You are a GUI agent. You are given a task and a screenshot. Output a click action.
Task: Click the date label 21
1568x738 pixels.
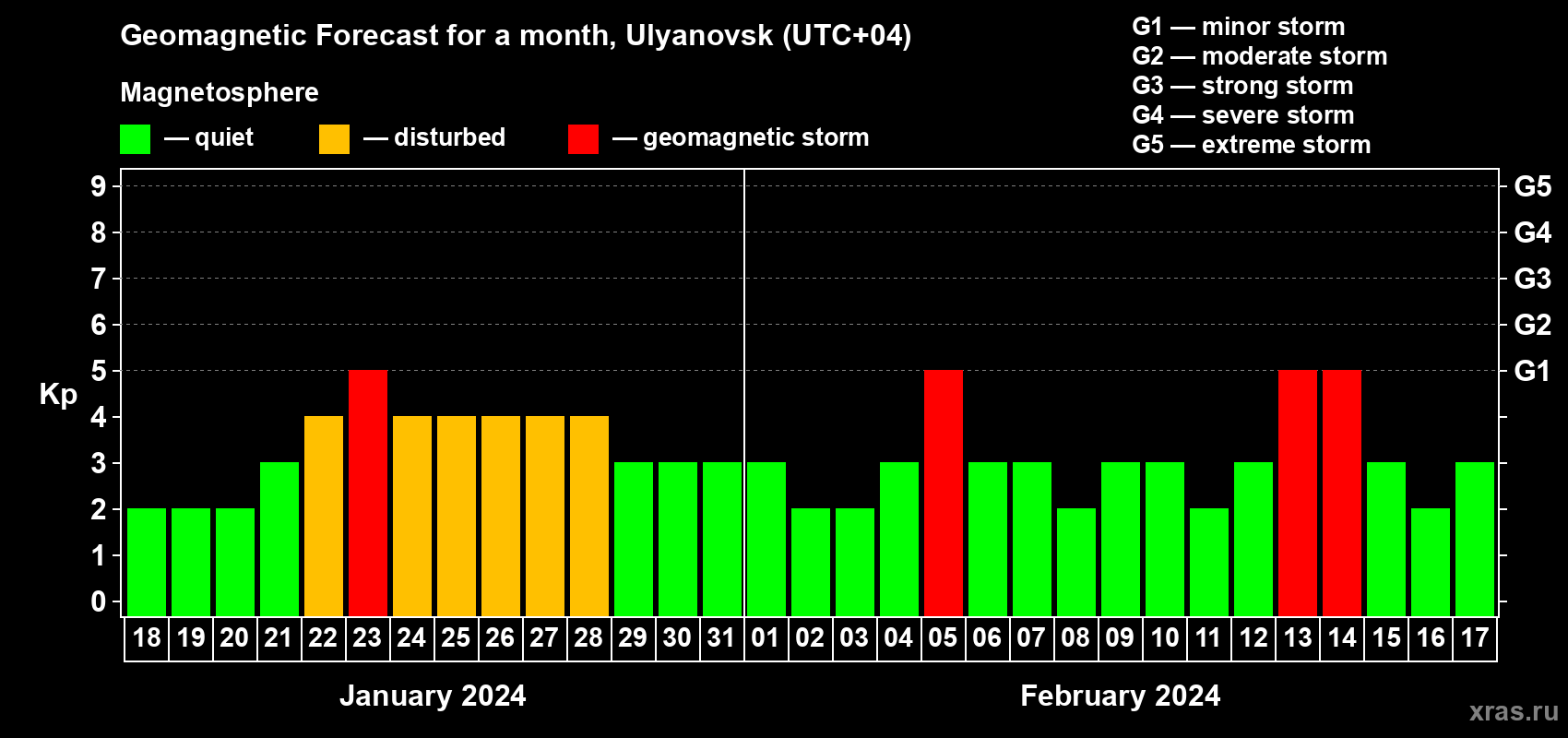tap(279, 637)
